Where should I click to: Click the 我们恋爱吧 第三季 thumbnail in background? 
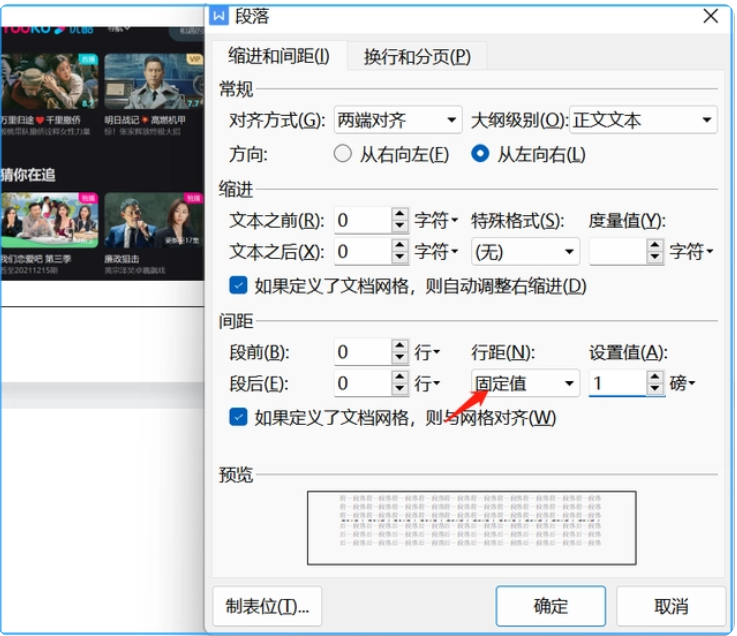point(49,220)
